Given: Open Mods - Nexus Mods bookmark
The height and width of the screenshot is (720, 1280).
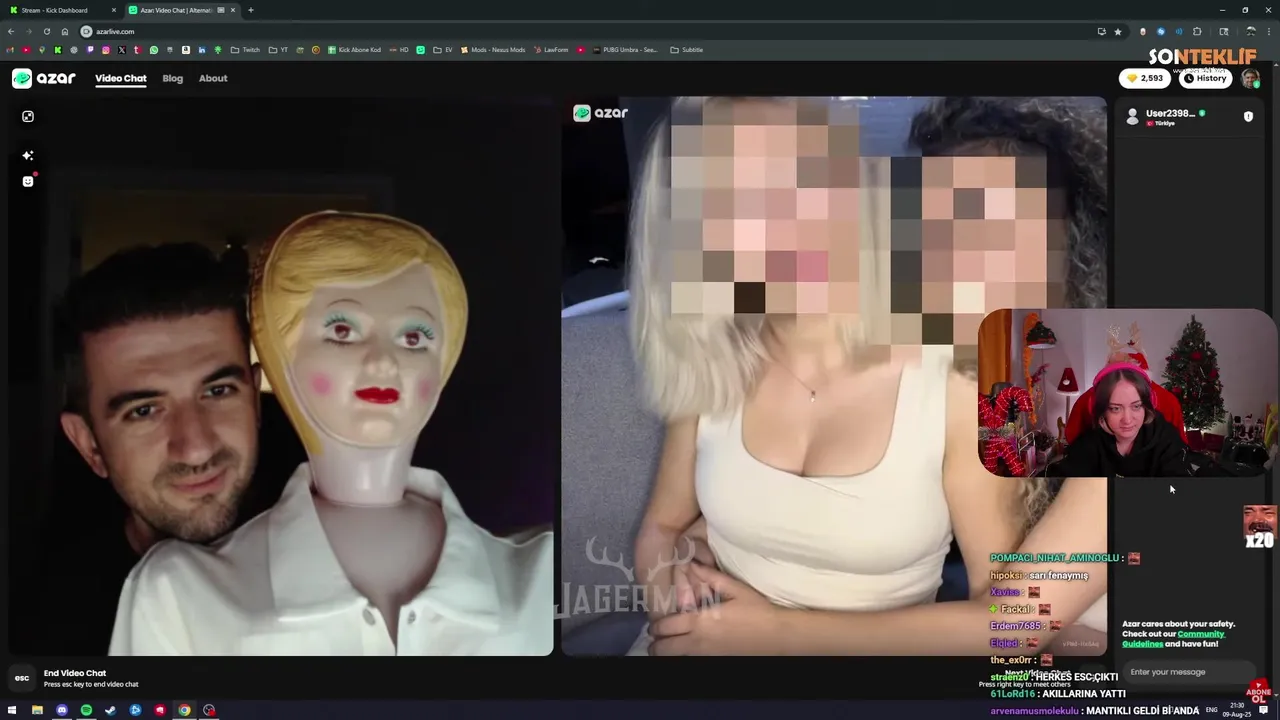Looking at the screenshot, I should [493, 50].
